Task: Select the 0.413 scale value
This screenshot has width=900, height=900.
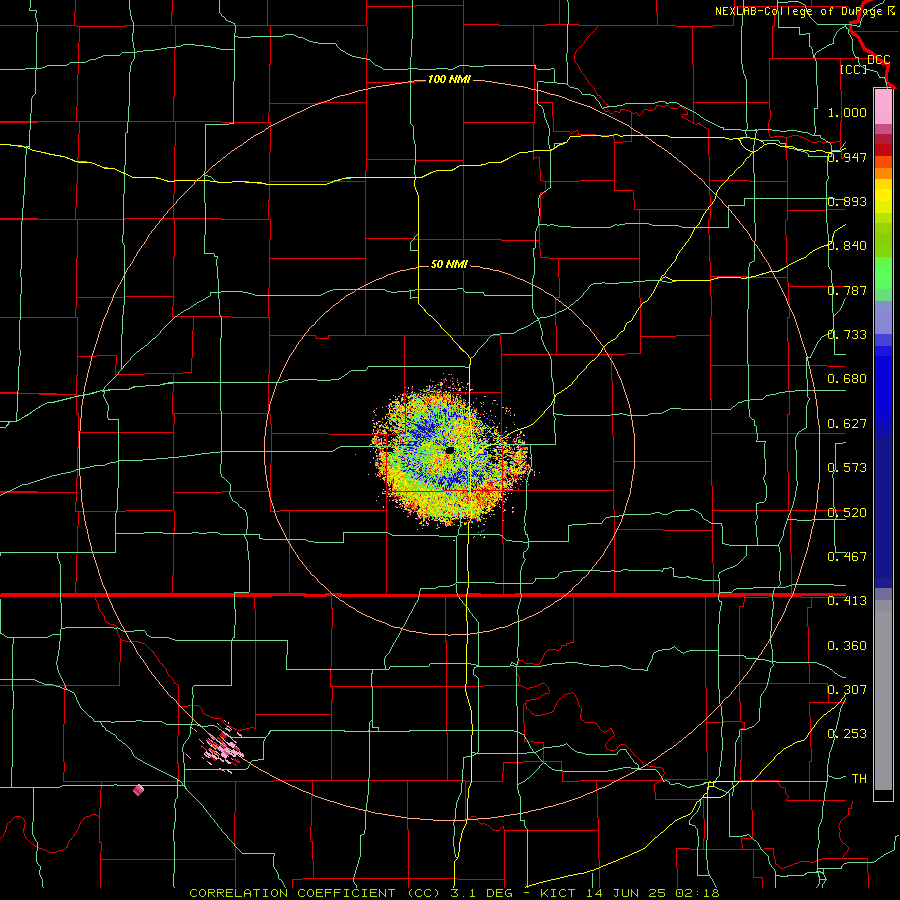Action: click(x=847, y=601)
